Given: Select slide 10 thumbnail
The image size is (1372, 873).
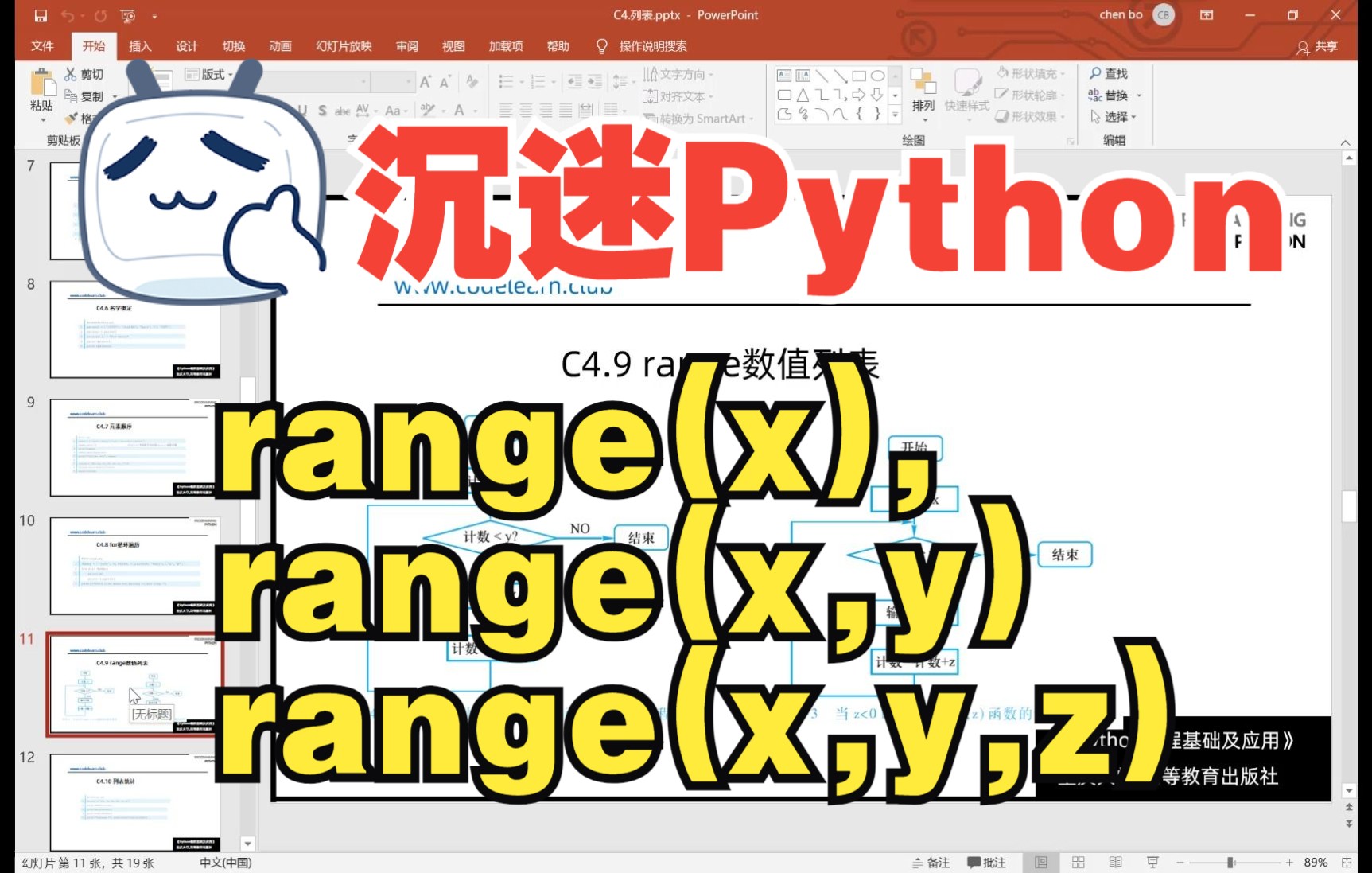Looking at the screenshot, I should tap(134, 566).
